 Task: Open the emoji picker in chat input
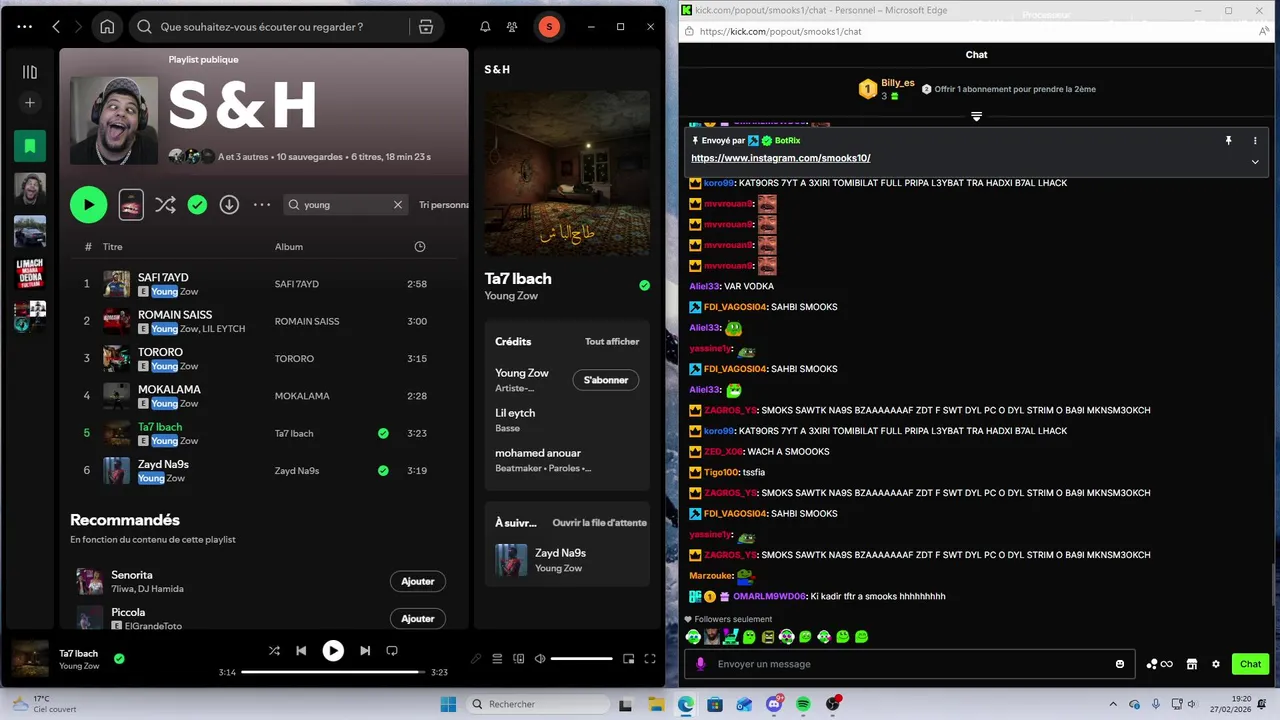[1120, 664]
